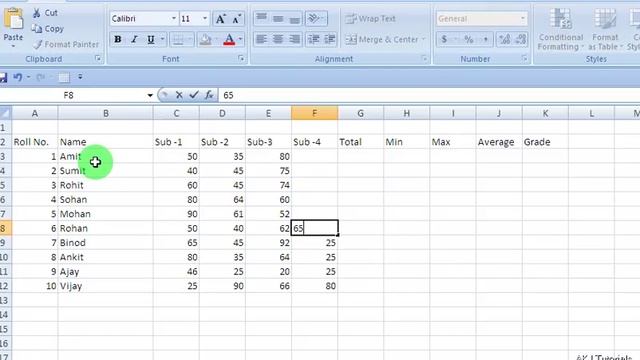Image resolution: width=640 pixels, height=360 pixels.
Task: Select the Average header cell
Action: click(499, 142)
